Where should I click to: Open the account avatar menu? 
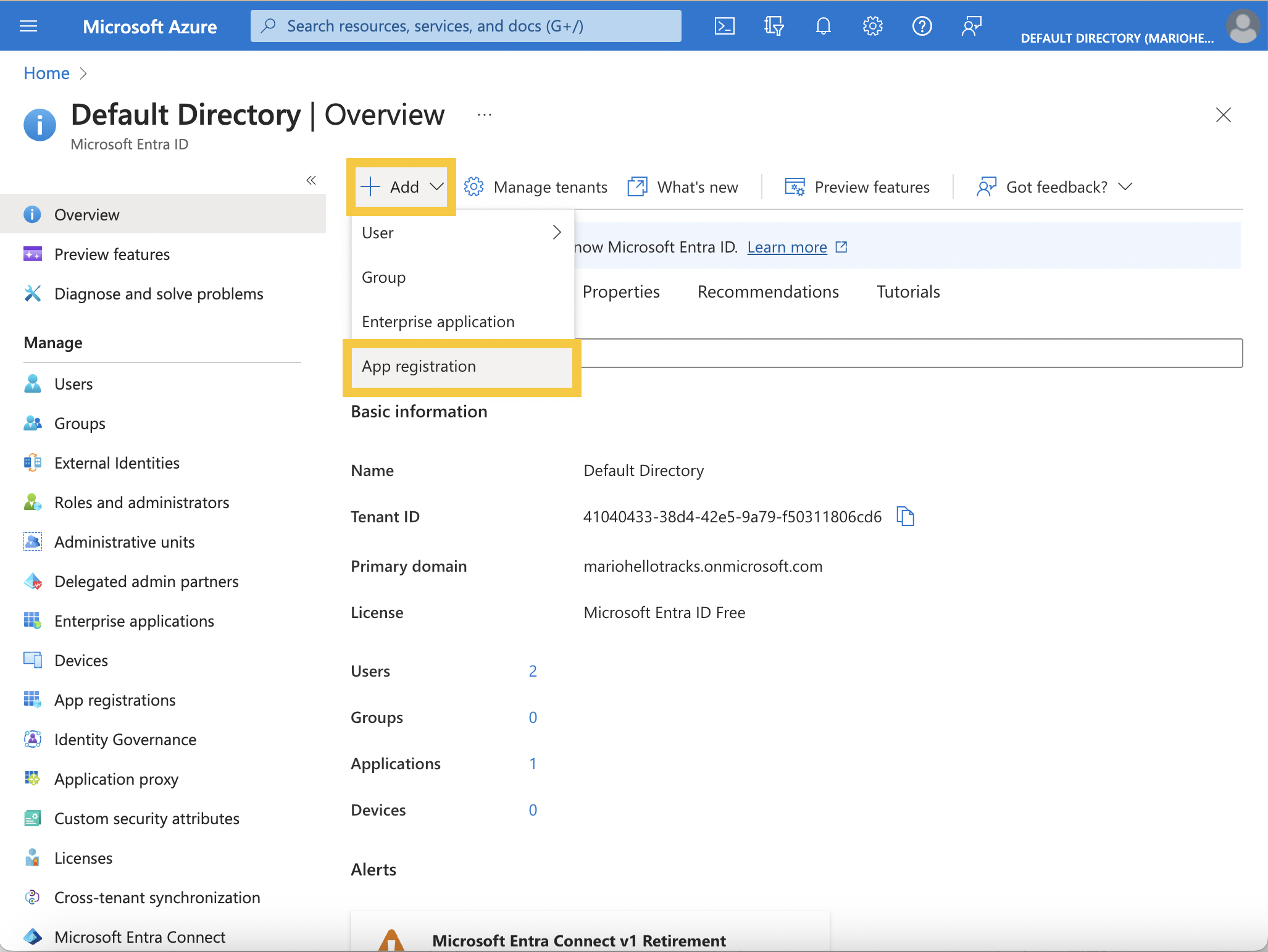click(x=1243, y=26)
